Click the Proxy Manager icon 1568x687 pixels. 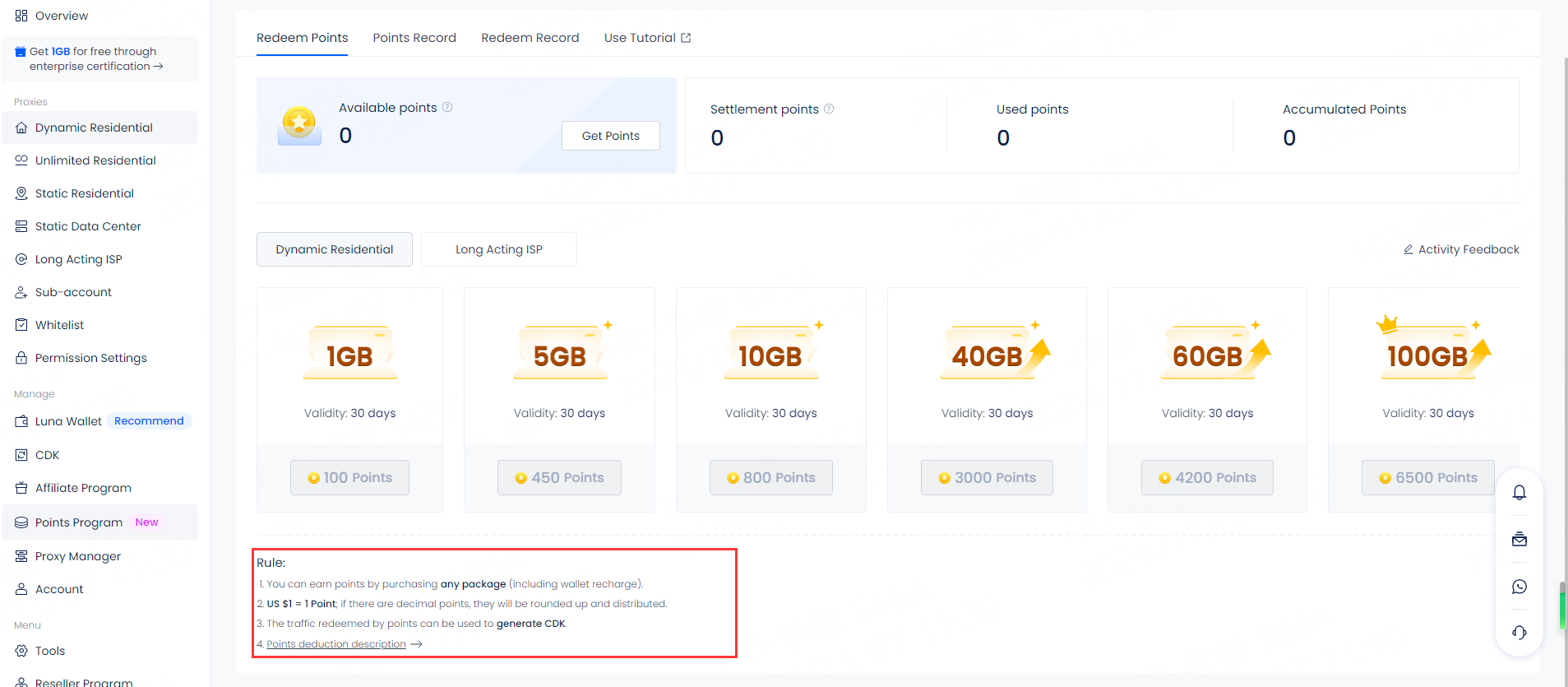click(x=21, y=556)
